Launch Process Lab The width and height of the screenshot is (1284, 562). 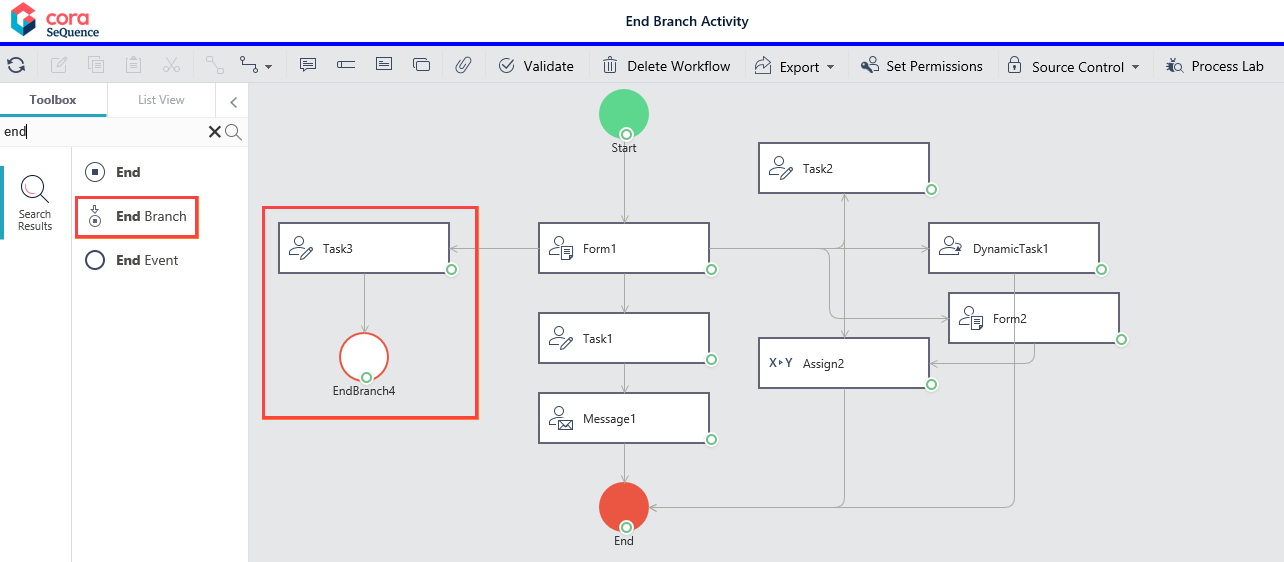tap(1215, 66)
